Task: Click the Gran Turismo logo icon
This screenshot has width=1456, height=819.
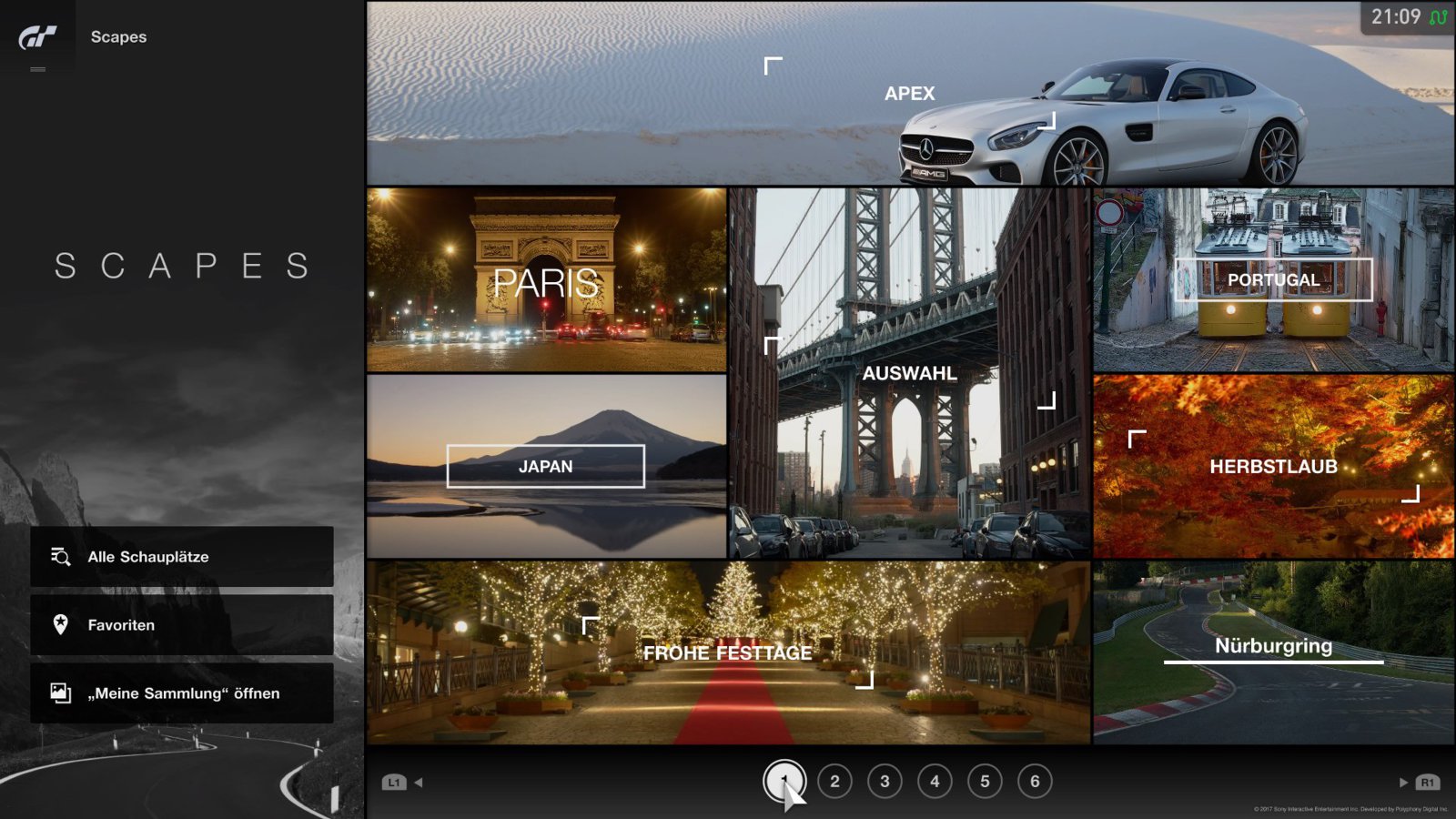Action: tap(37, 36)
